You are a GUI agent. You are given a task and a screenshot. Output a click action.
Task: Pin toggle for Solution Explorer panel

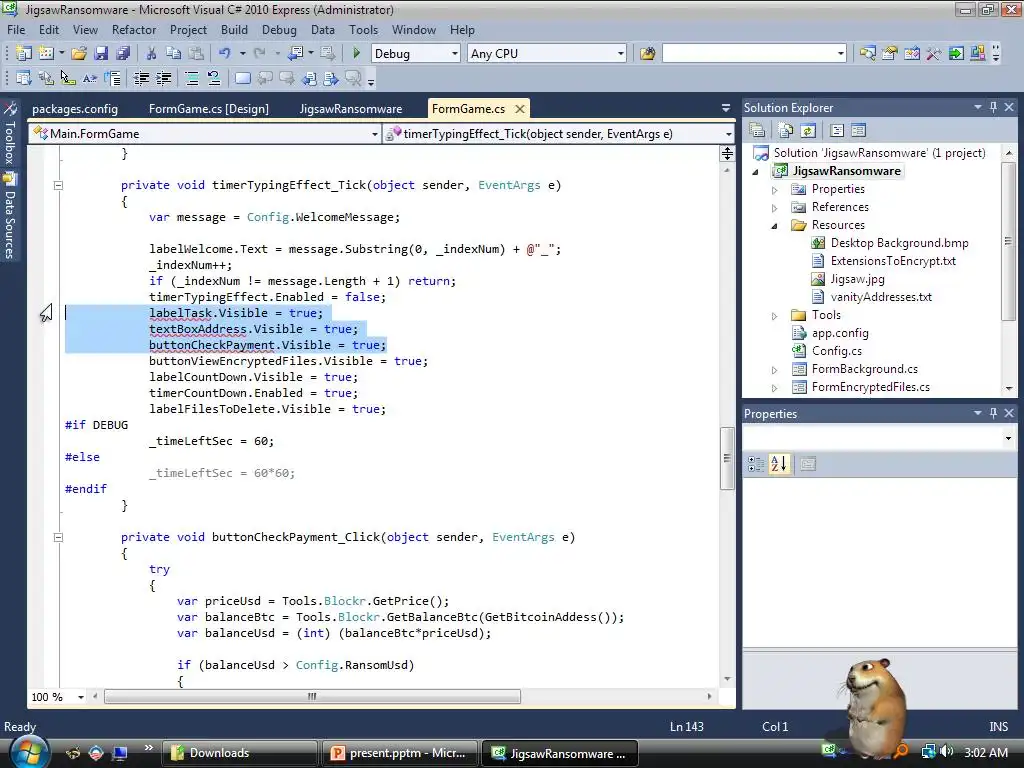point(993,107)
